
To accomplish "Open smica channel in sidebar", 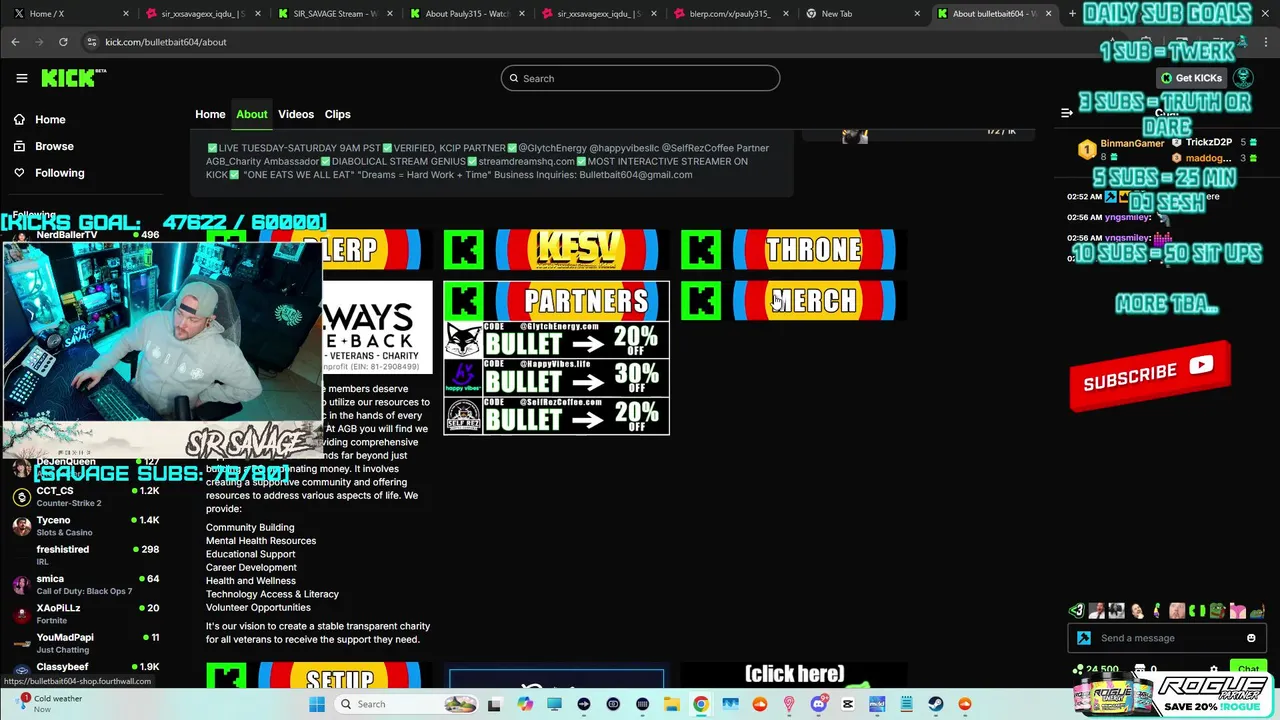I will pos(86,584).
